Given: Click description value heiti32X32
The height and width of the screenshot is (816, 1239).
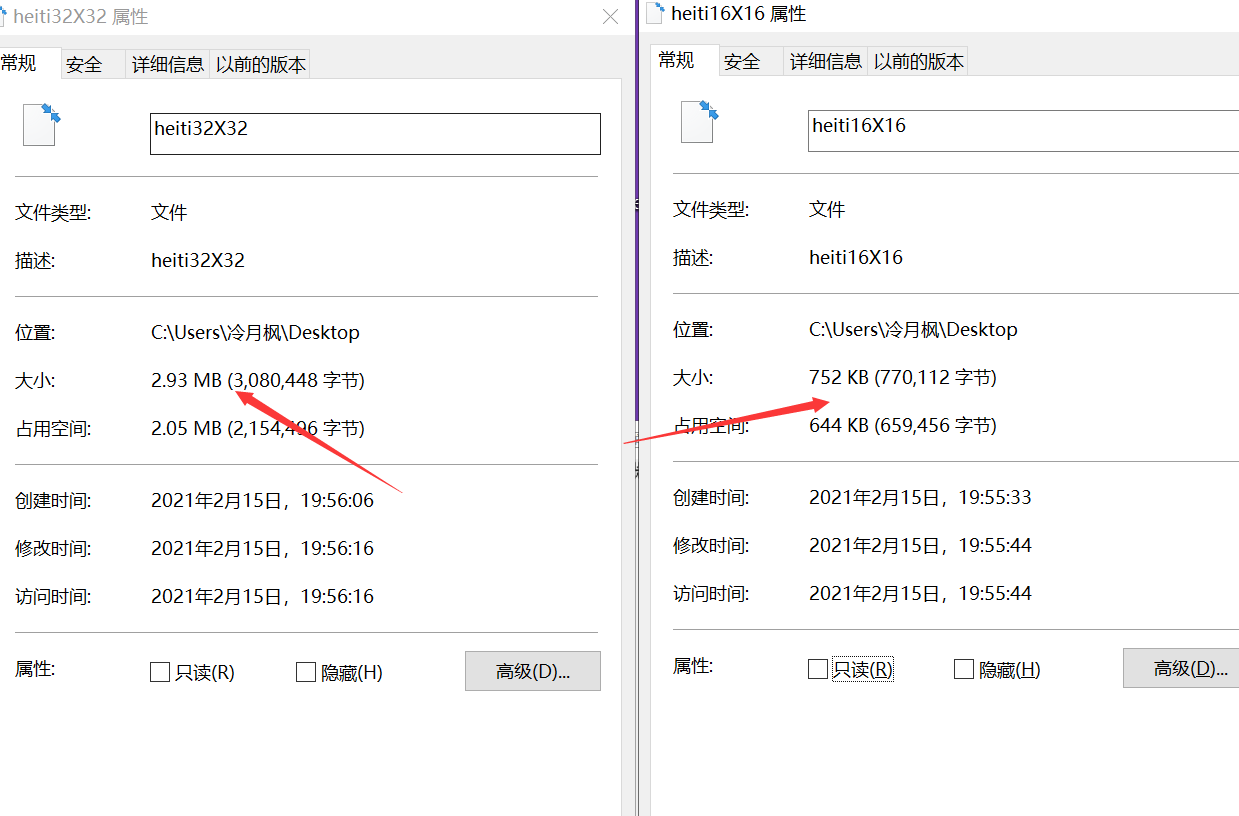Looking at the screenshot, I should tap(198, 261).
